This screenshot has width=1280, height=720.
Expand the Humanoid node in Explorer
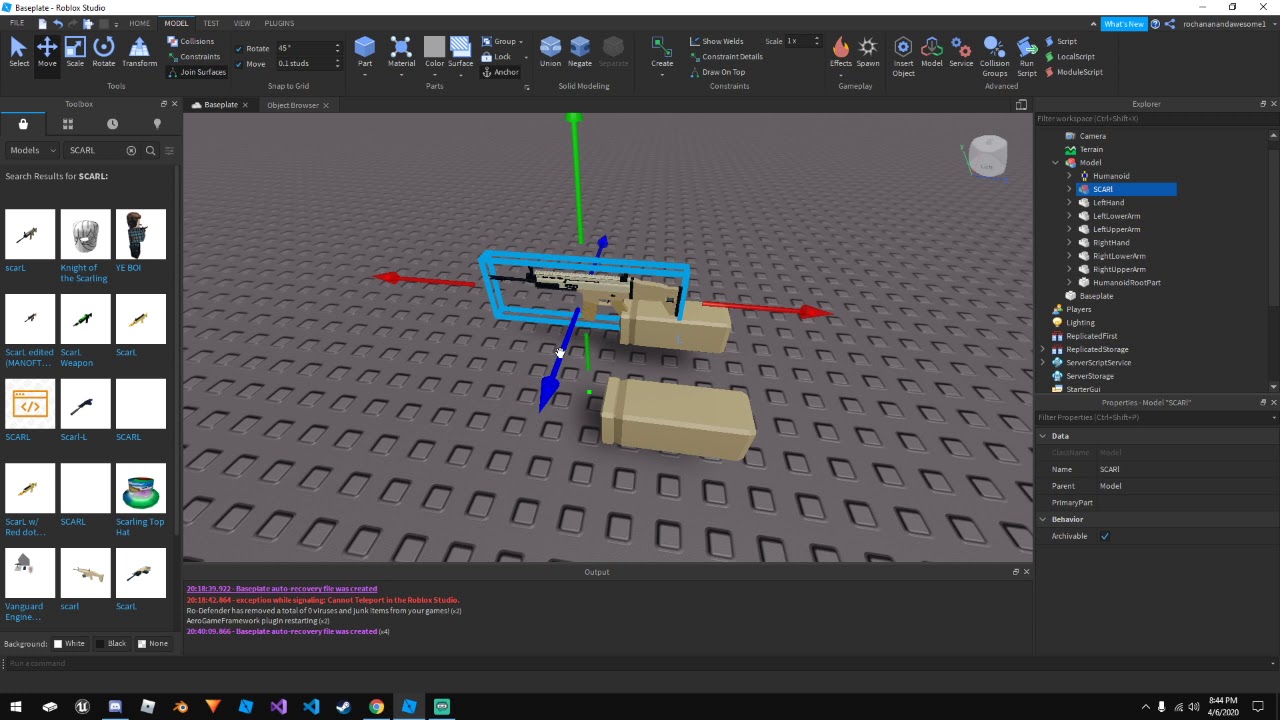[x=1069, y=176]
